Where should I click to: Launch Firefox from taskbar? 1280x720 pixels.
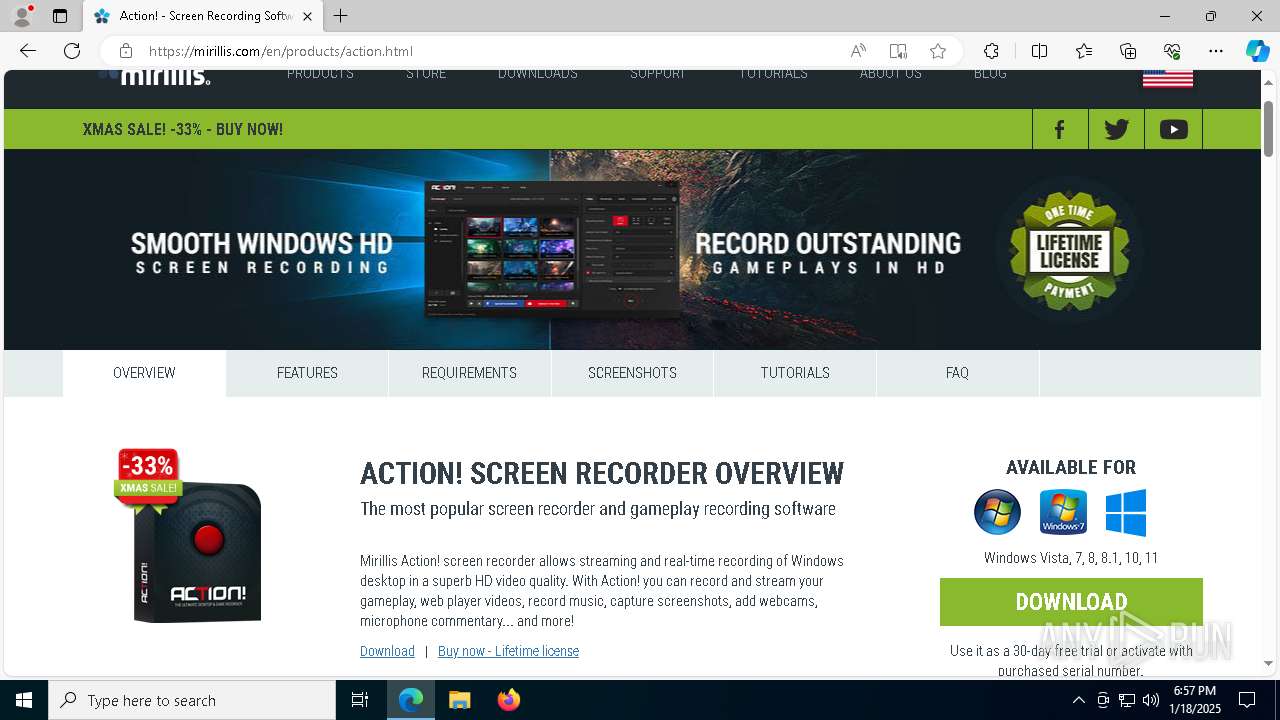[x=509, y=700]
